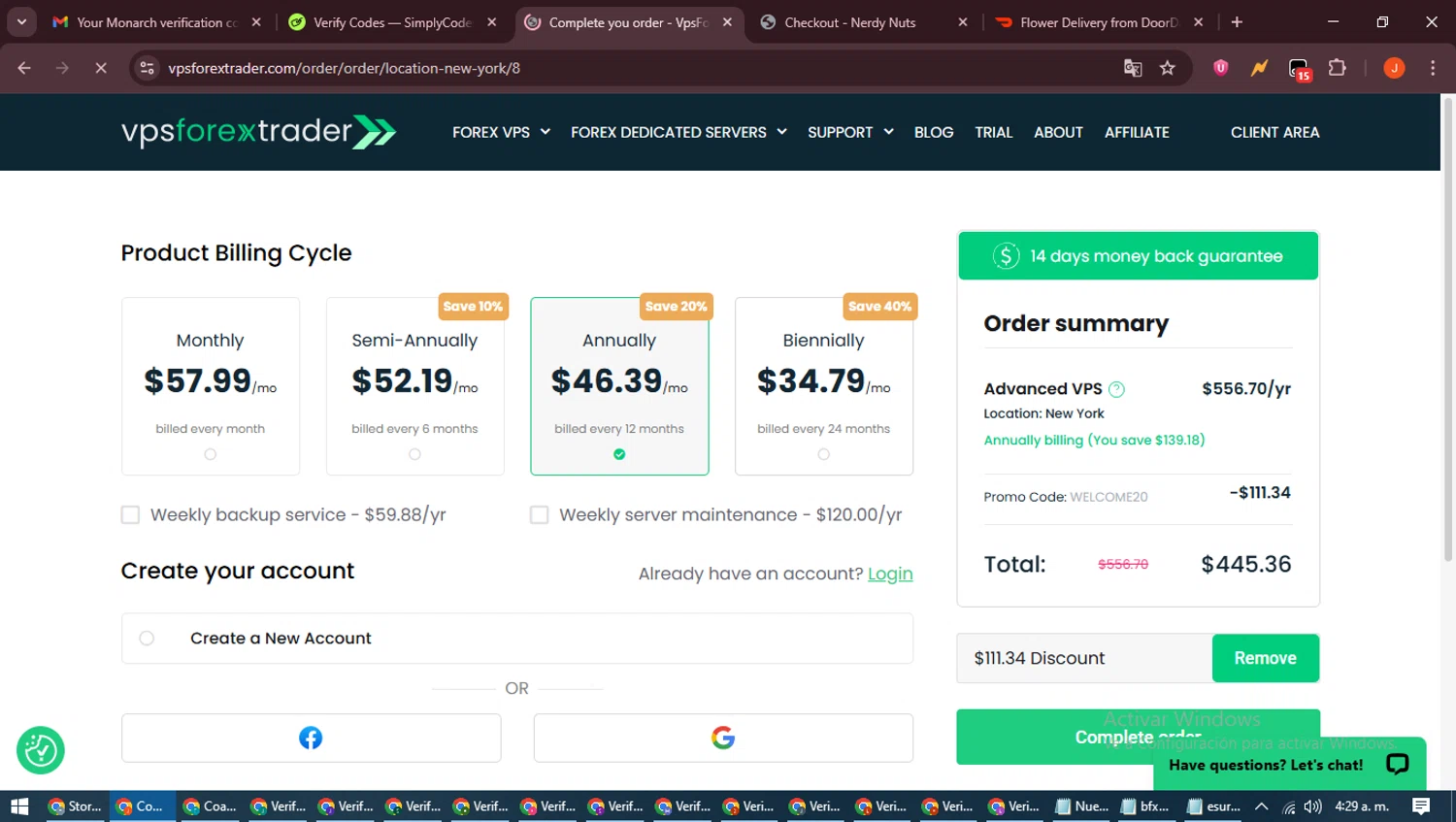Switch to Flower Delivery DoorDash tab

(x=1097, y=22)
